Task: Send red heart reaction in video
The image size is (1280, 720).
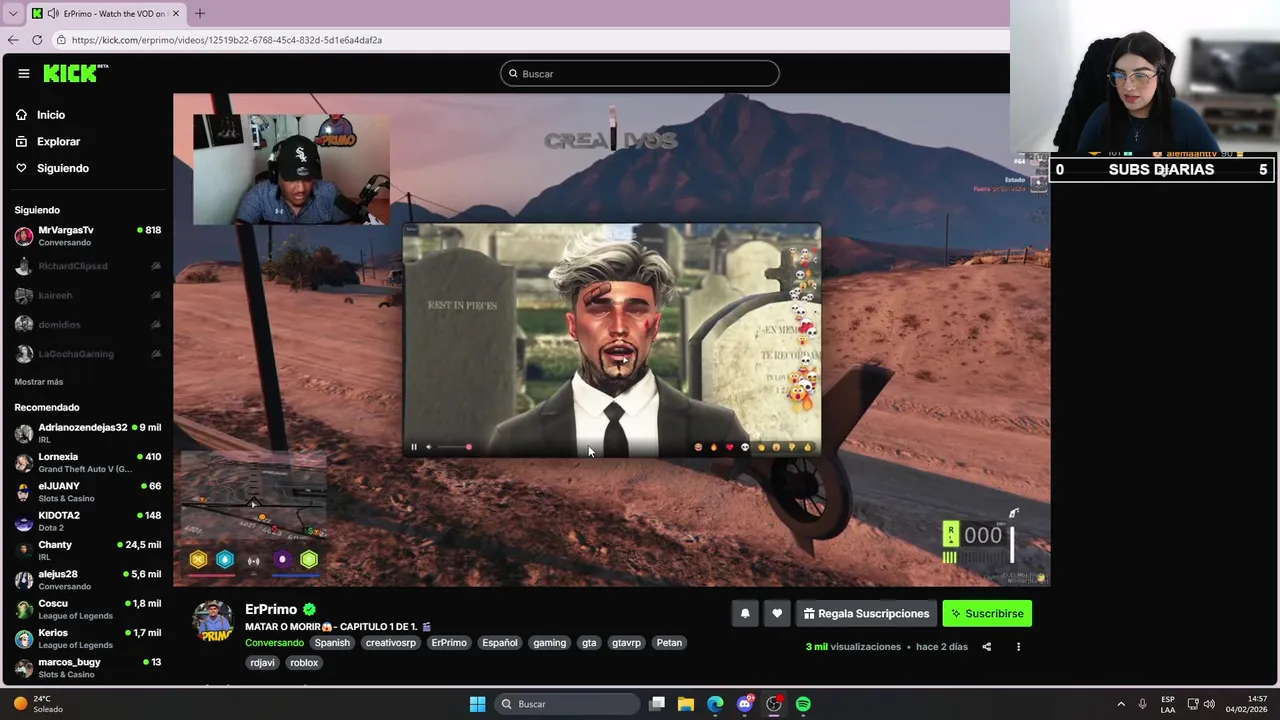Action: click(x=729, y=447)
